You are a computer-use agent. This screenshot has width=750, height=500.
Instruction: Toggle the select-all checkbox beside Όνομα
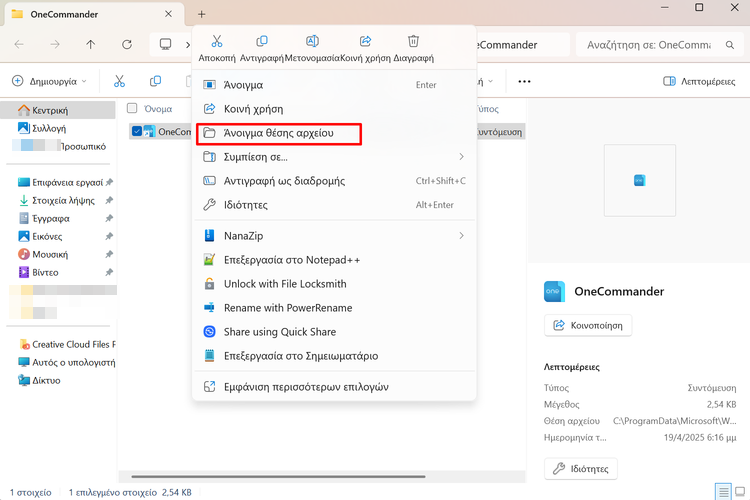132,108
